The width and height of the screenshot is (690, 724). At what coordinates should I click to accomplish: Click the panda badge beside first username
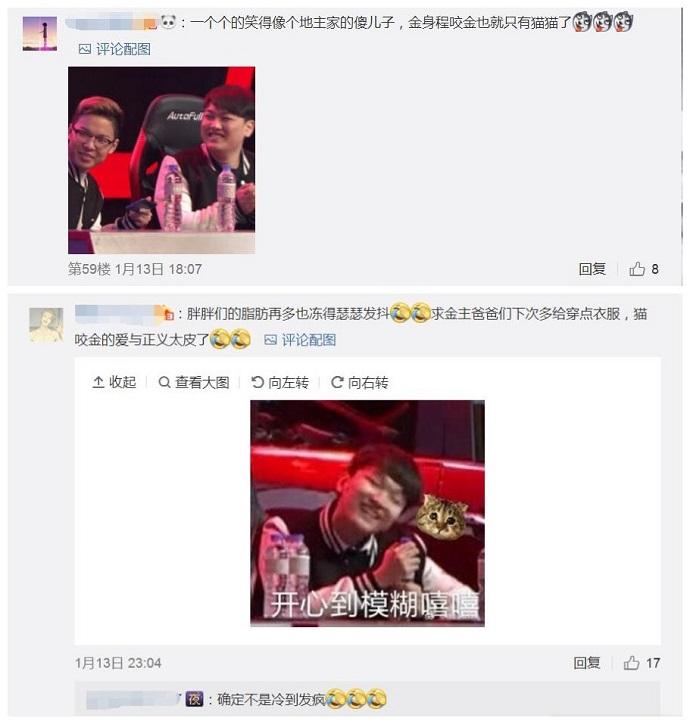pyautogui.click(x=169, y=22)
